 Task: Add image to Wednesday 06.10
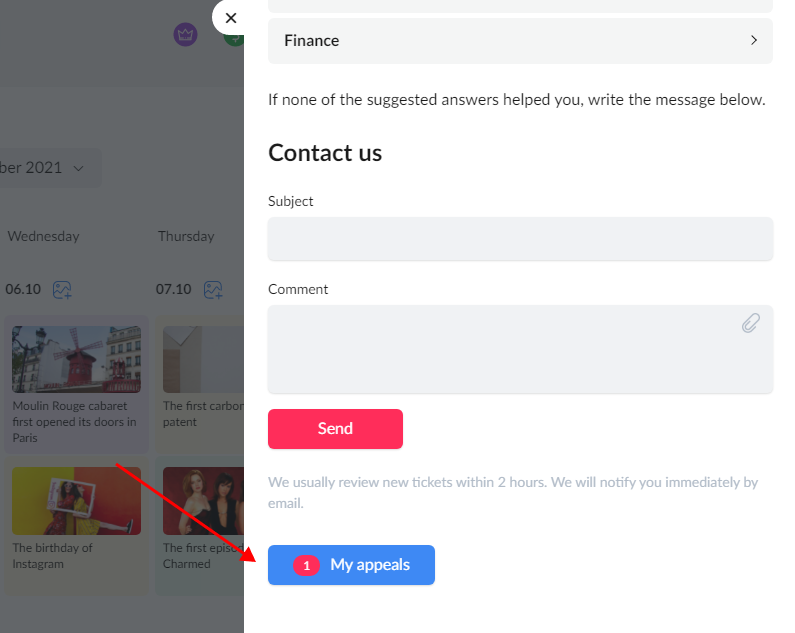pyautogui.click(x=62, y=290)
